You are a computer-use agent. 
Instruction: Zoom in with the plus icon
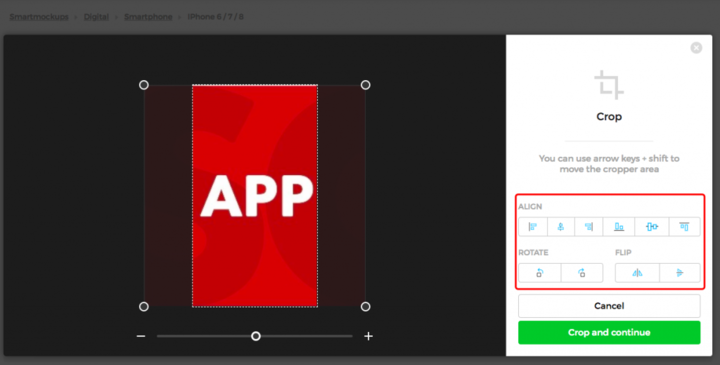368,336
